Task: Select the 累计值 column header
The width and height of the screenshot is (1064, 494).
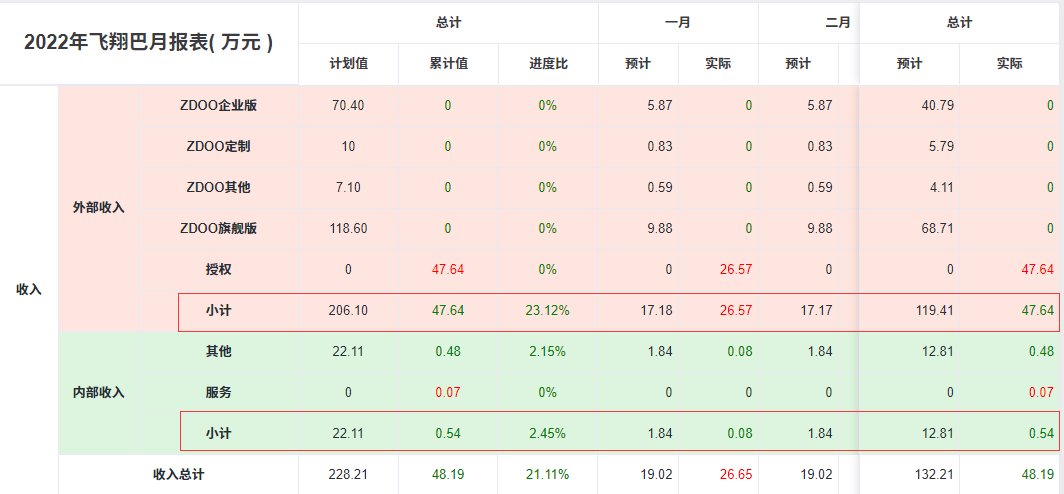Action: point(449,64)
